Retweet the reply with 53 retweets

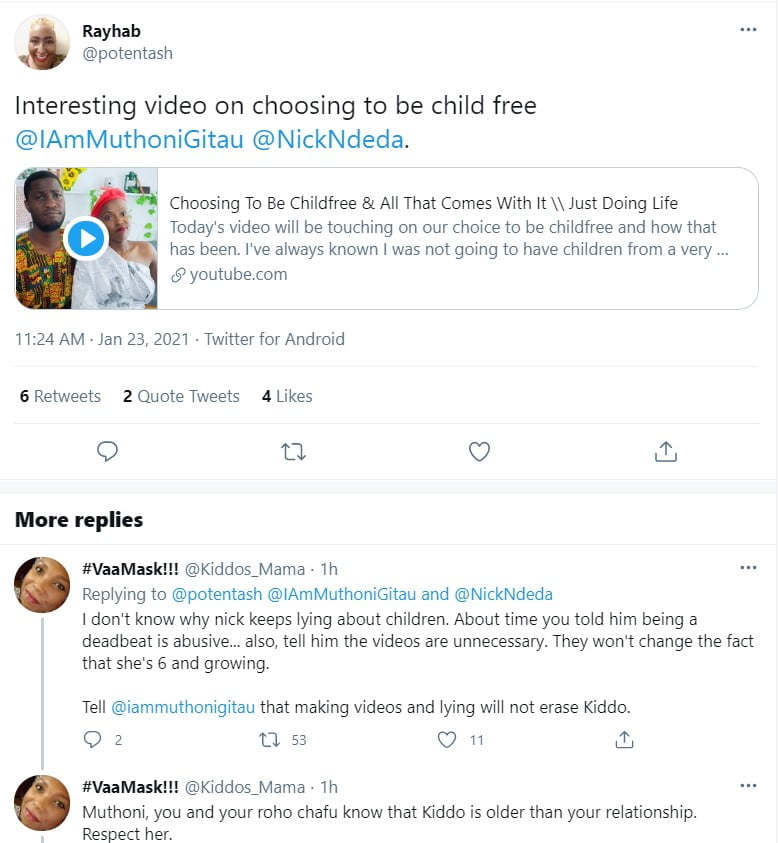click(x=269, y=740)
